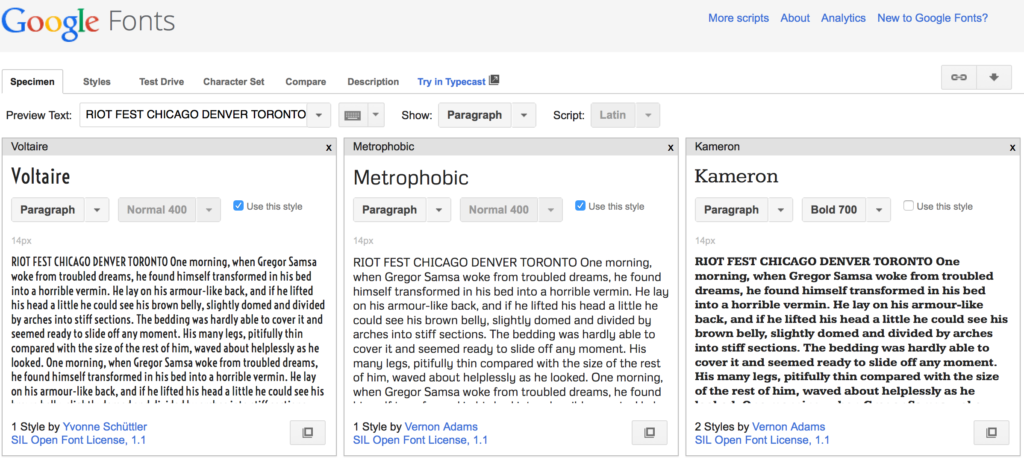Open the About link
The height and width of the screenshot is (463, 1024).
pyautogui.click(x=795, y=18)
